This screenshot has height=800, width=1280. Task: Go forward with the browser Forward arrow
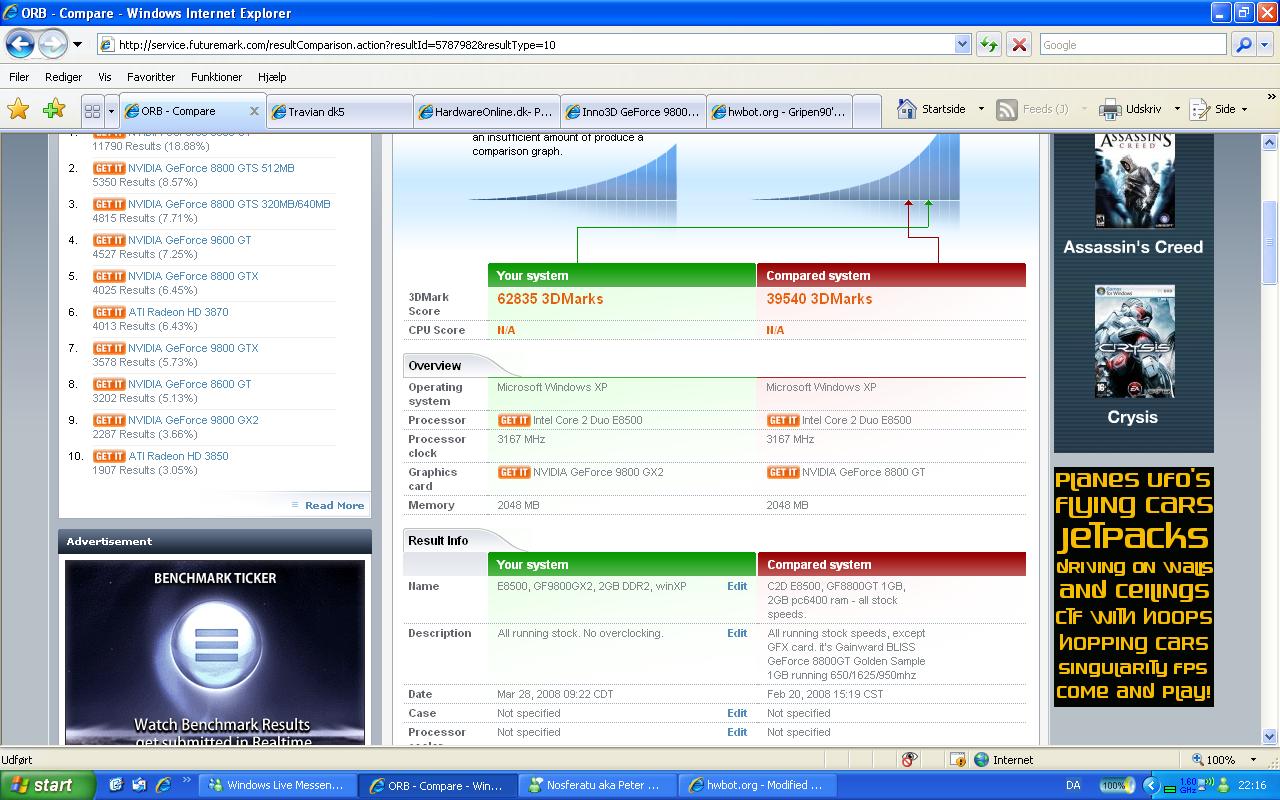53,44
